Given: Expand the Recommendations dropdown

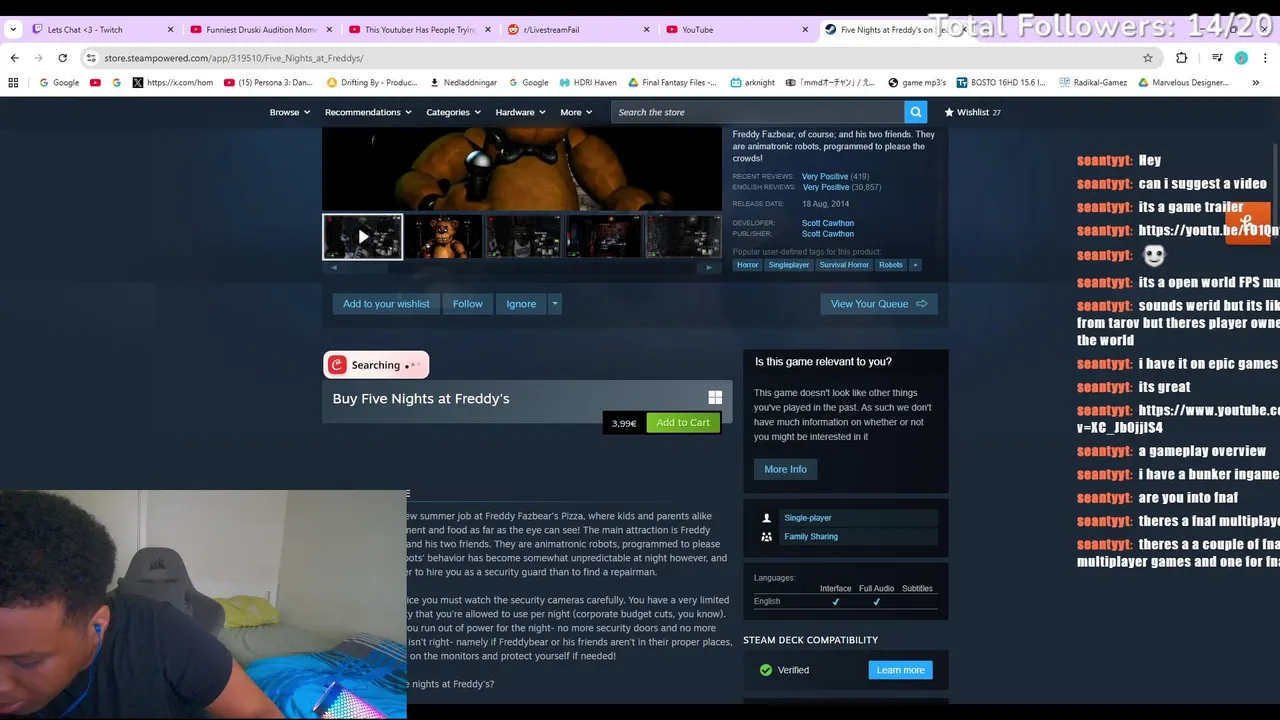Looking at the screenshot, I should [x=368, y=112].
